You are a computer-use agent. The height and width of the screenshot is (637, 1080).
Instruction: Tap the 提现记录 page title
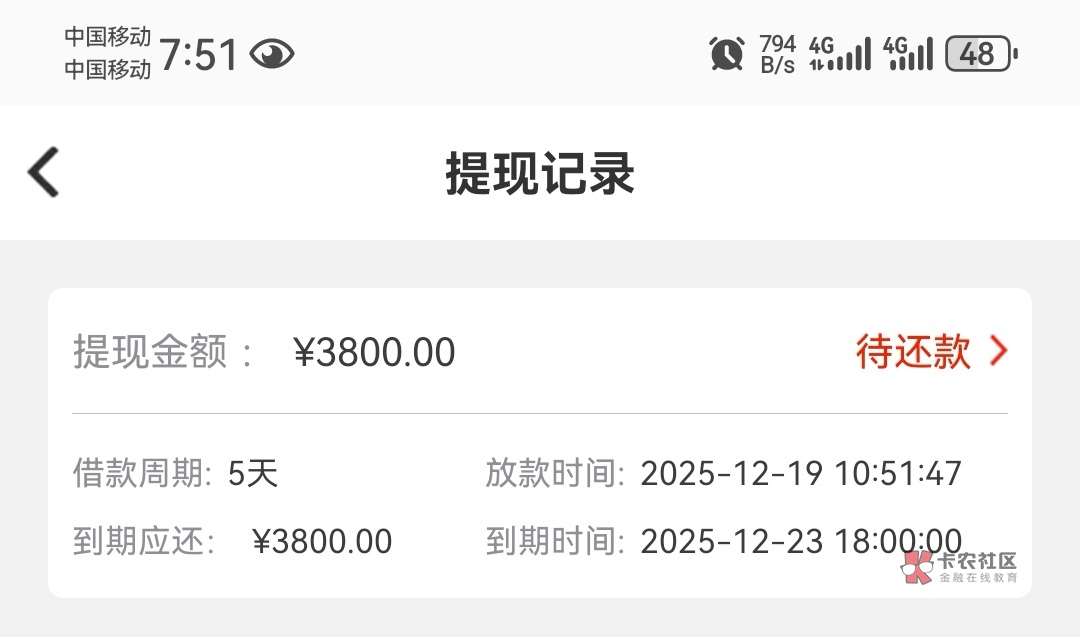tap(540, 174)
